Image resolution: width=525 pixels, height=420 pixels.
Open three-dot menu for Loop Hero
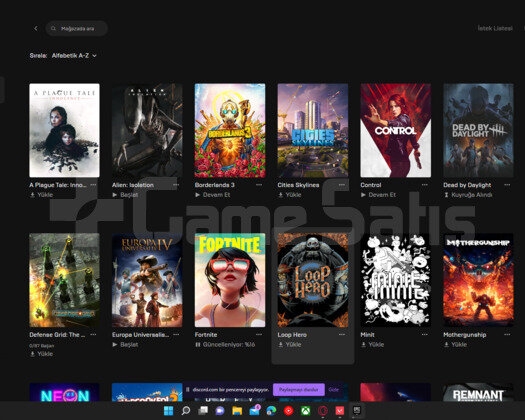342,335
